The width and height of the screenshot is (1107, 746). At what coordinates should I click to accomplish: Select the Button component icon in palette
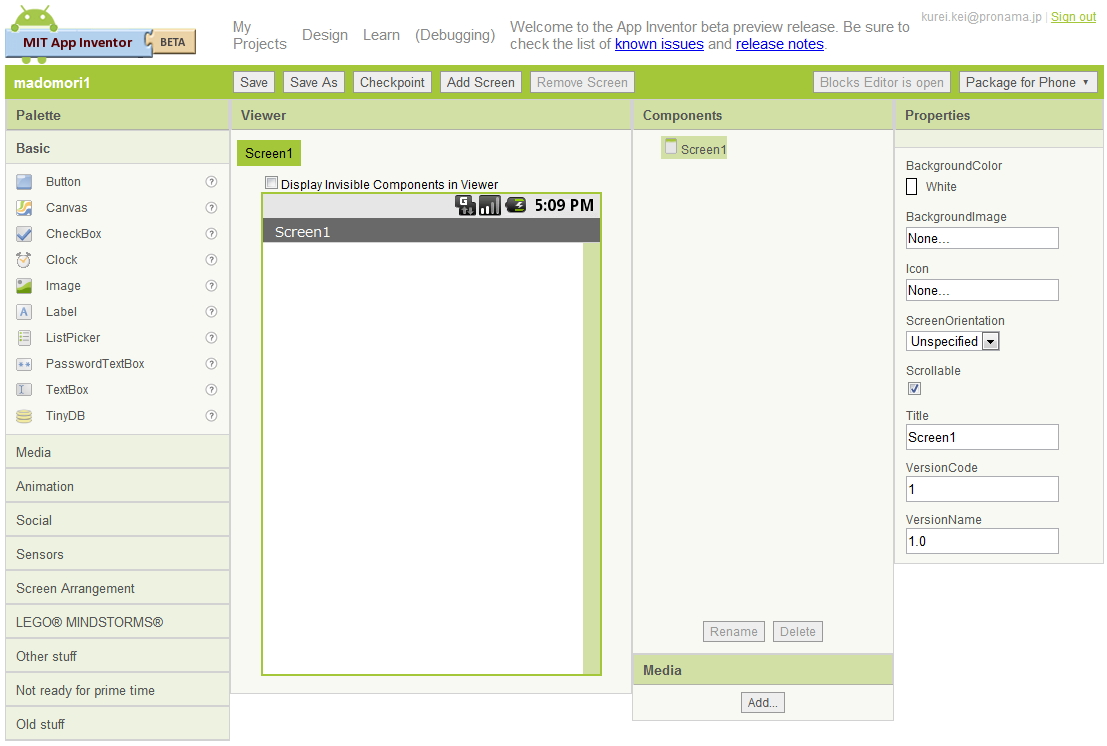click(x=24, y=182)
